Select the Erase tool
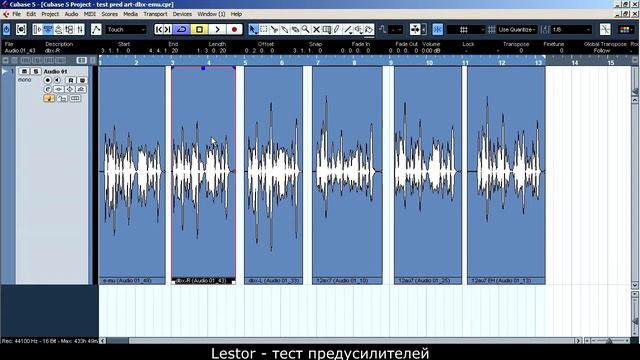The width and height of the screenshot is (640, 360). (x=295, y=29)
